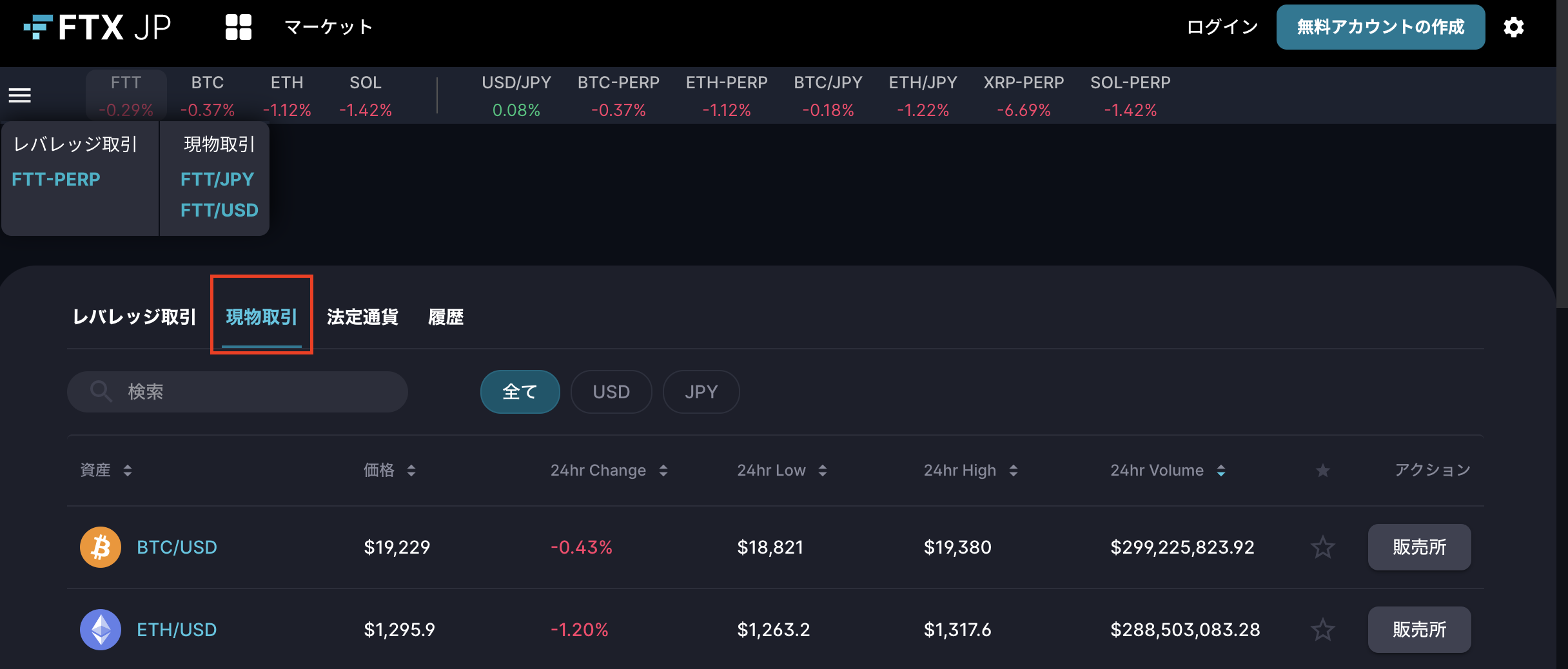Open the BTC/USD market link
1568x669 pixels.
[x=177, y=547]
